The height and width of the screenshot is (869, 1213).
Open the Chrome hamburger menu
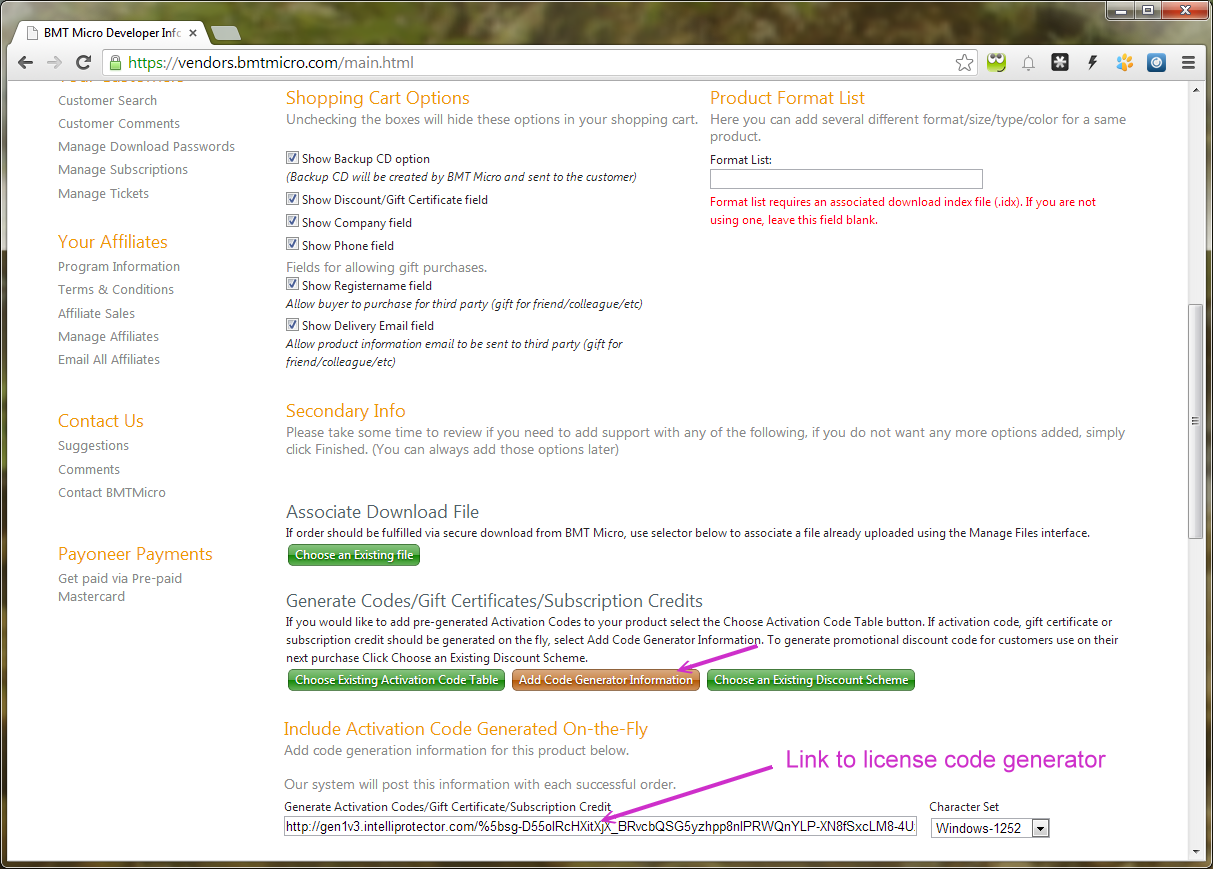click(1188, 63)
